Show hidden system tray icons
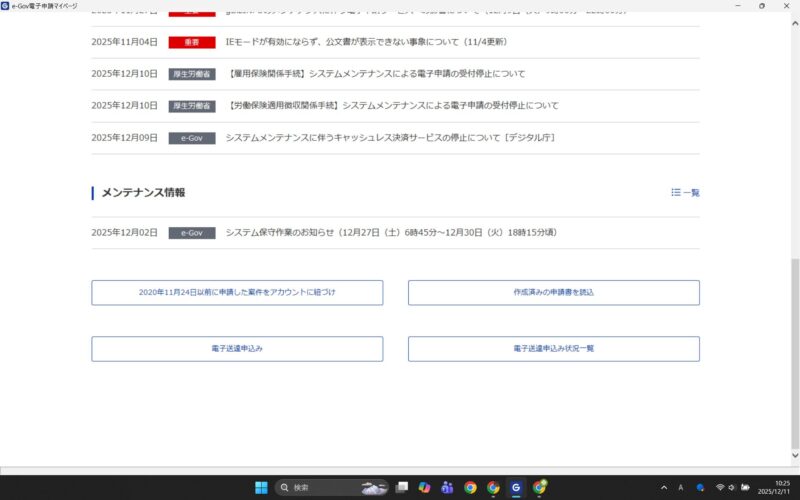 pyautogui.click(x=664, y=488)
